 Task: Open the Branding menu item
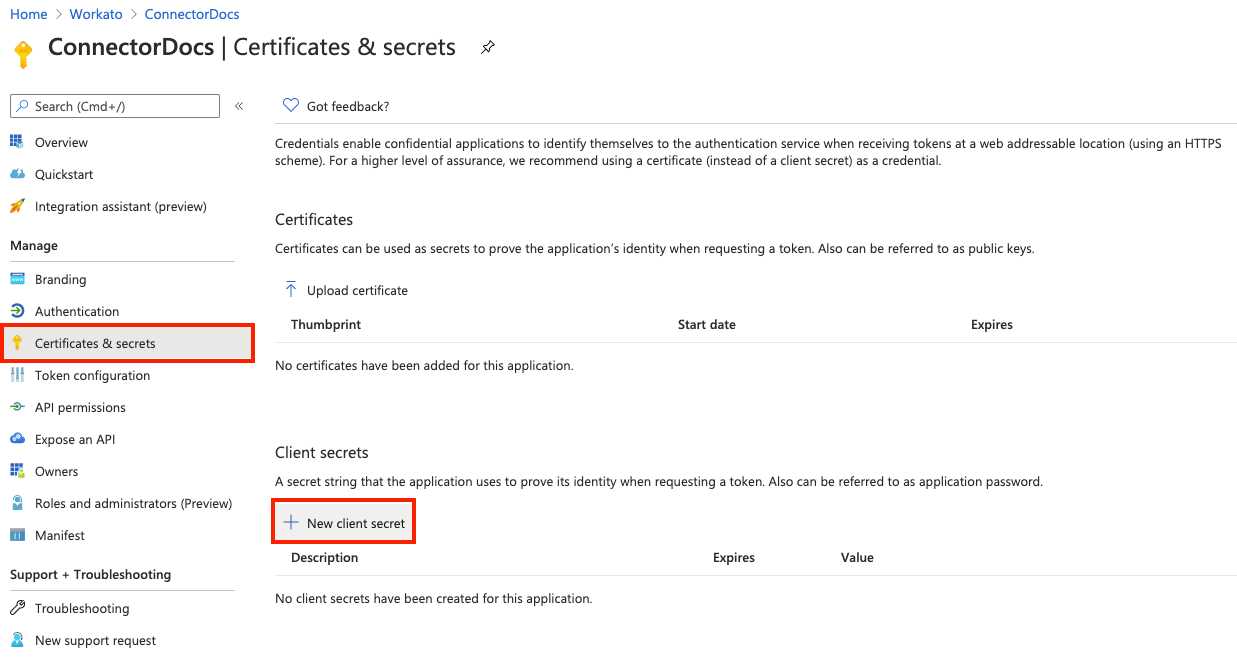pos(60,279)
